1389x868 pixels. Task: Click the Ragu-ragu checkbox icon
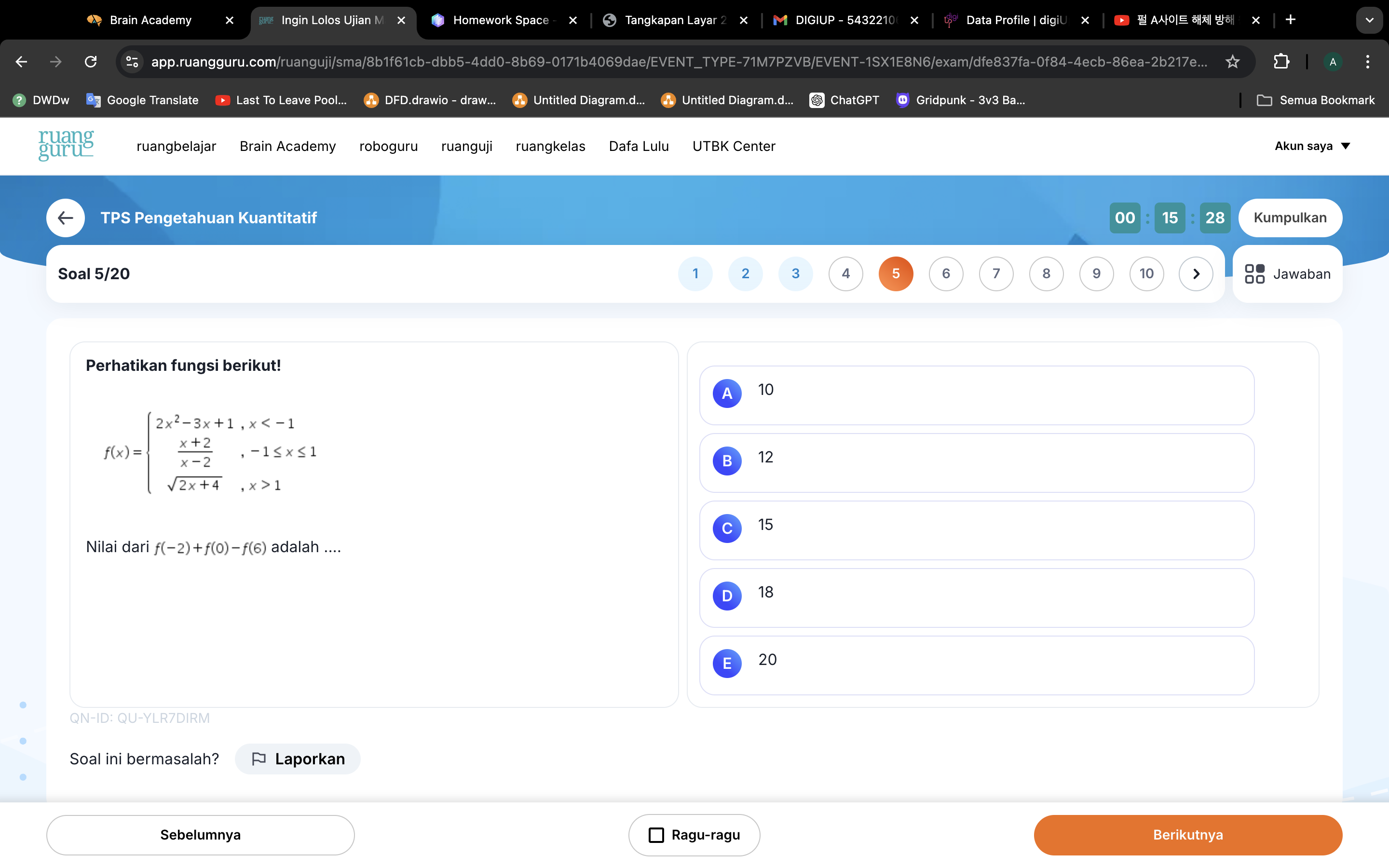pos(656,834)
